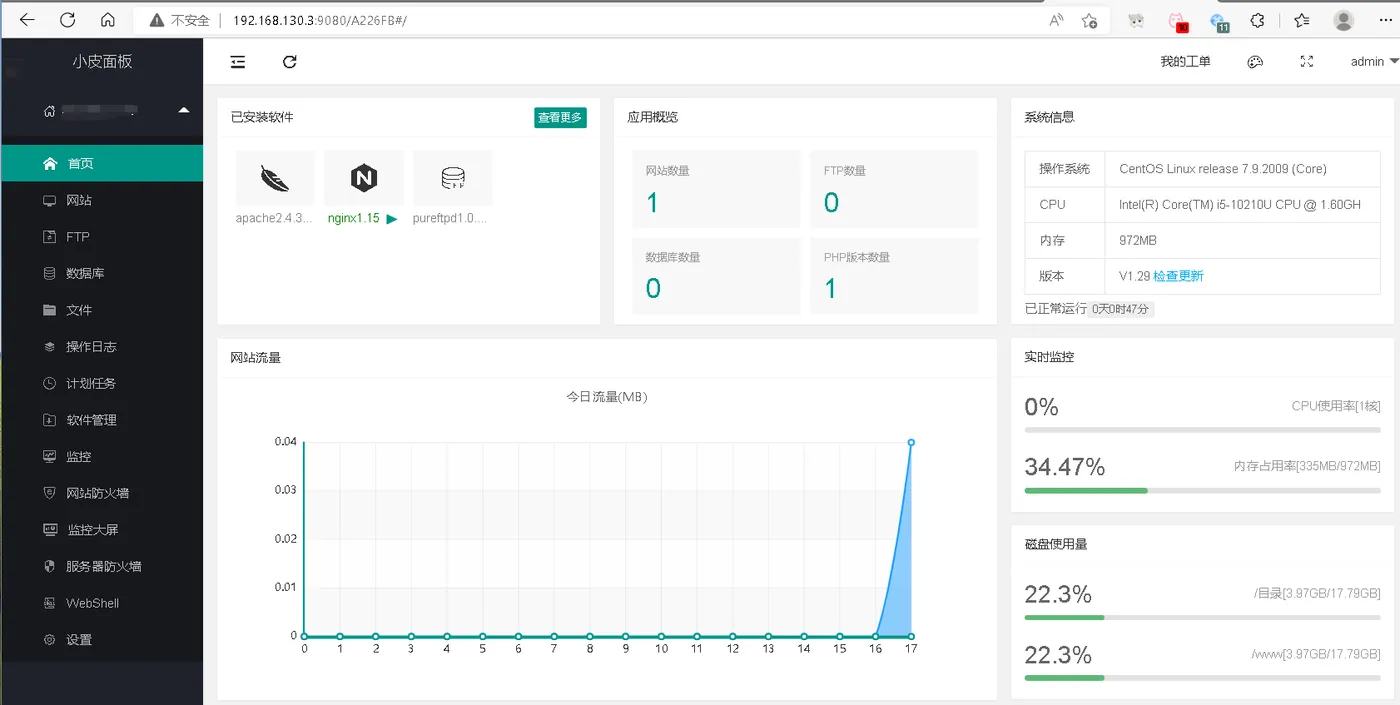
Task: Click the panel refresh icon
Action: point(290,62)
